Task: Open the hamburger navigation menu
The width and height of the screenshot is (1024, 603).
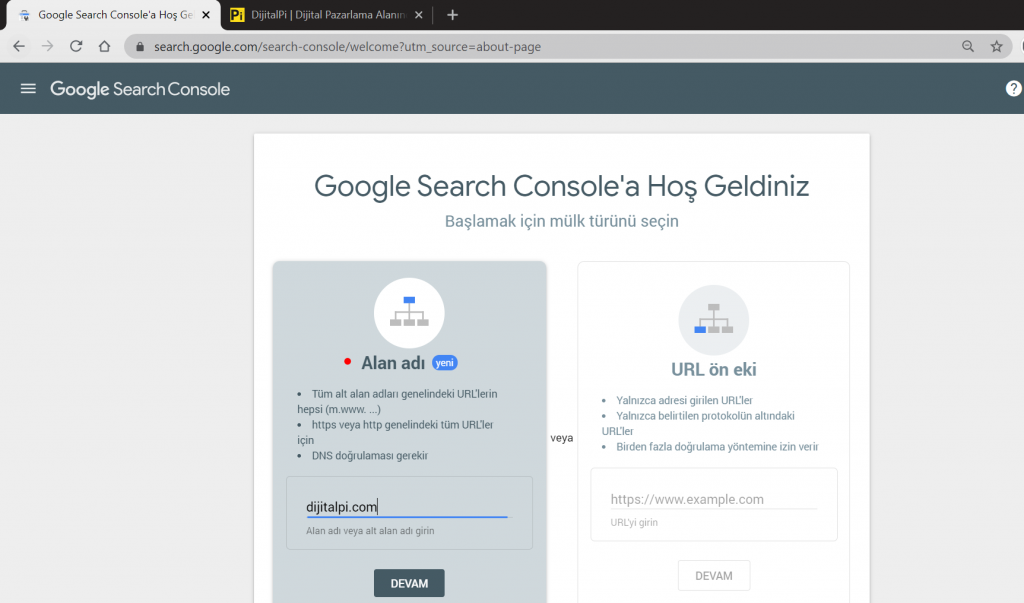Action: point(28,89)
